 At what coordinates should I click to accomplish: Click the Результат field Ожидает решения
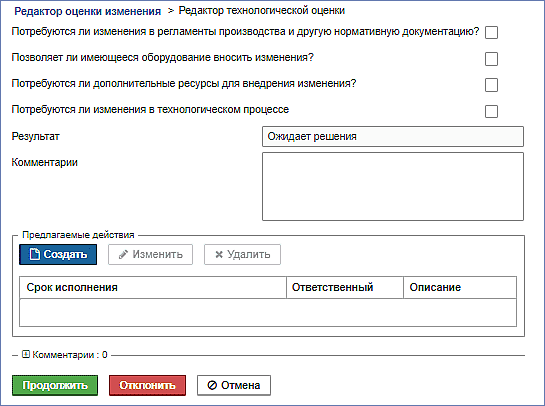pyautogui.click(x=393, y=136)
